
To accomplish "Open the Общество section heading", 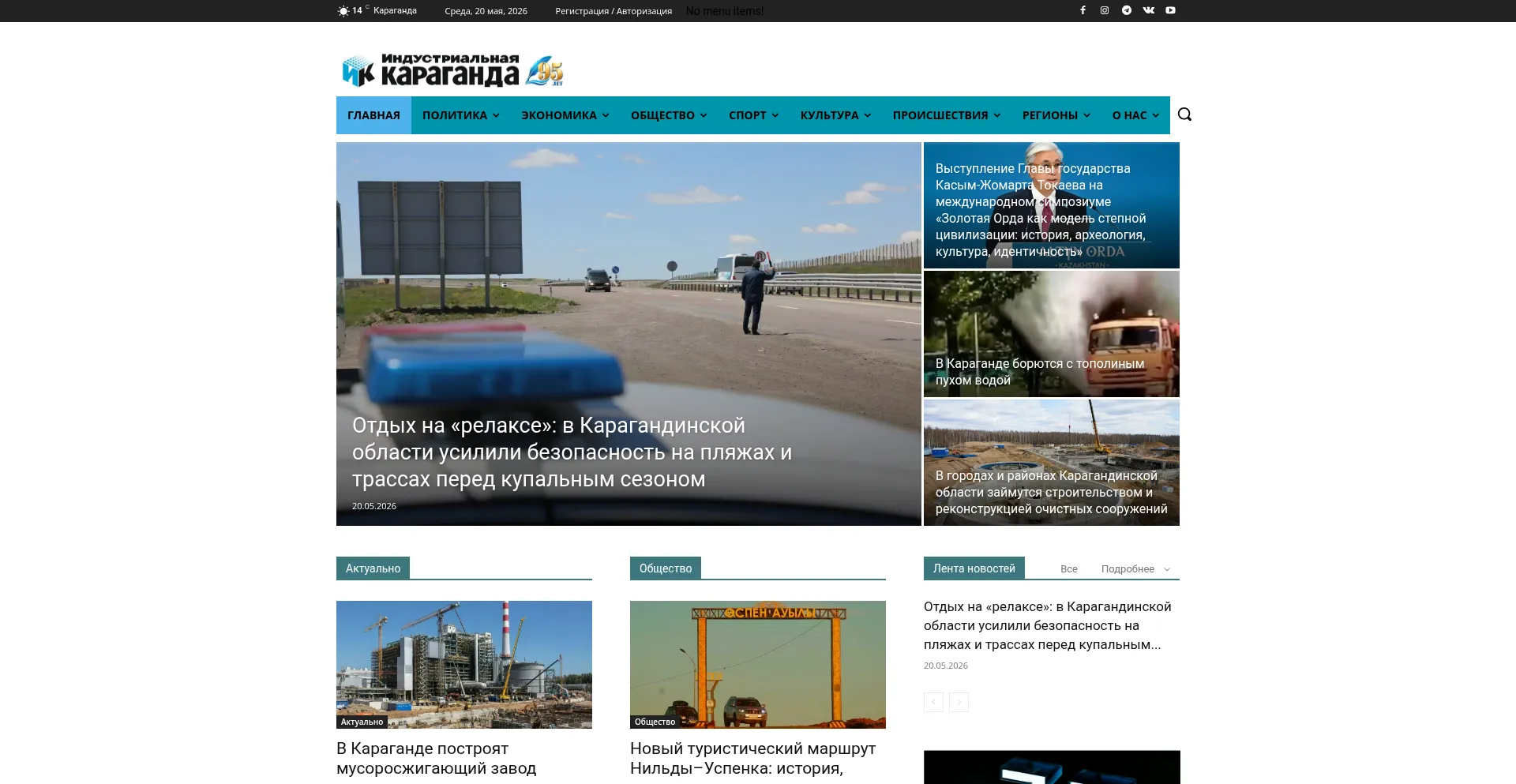I will point(666,568).
